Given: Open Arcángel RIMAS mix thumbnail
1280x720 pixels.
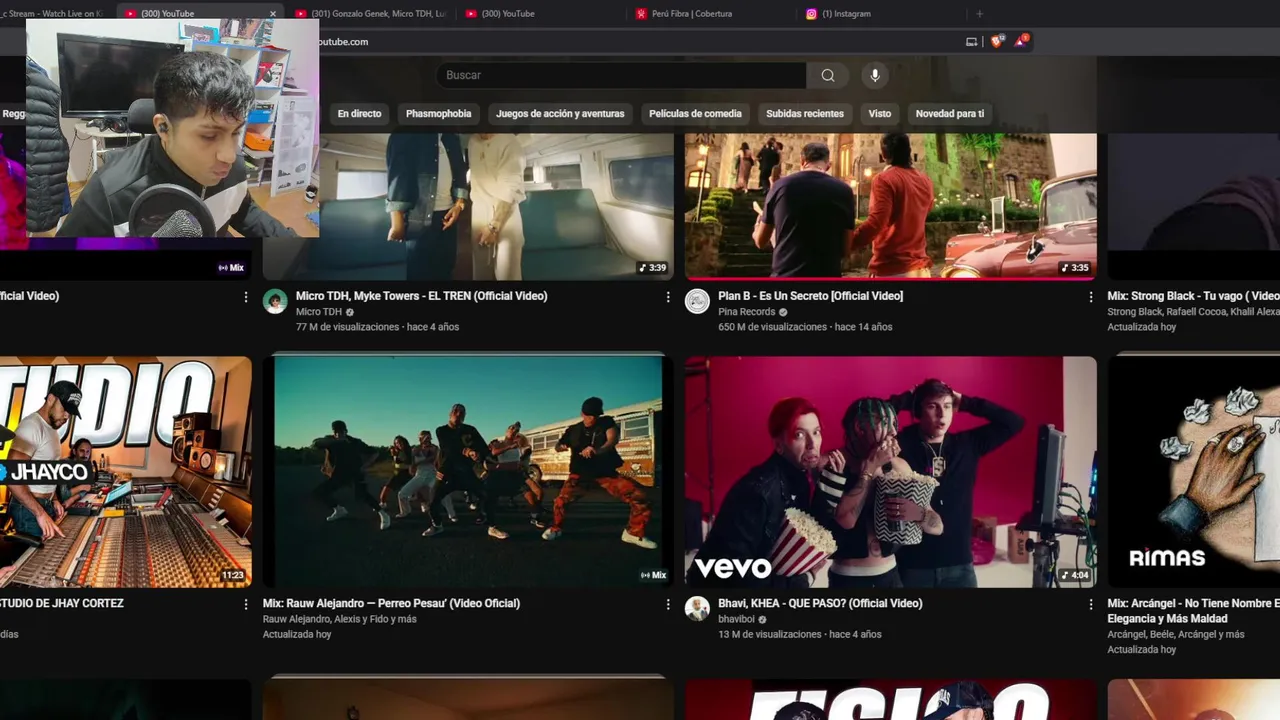Looking at the screenshot, I should [1194, 471].
